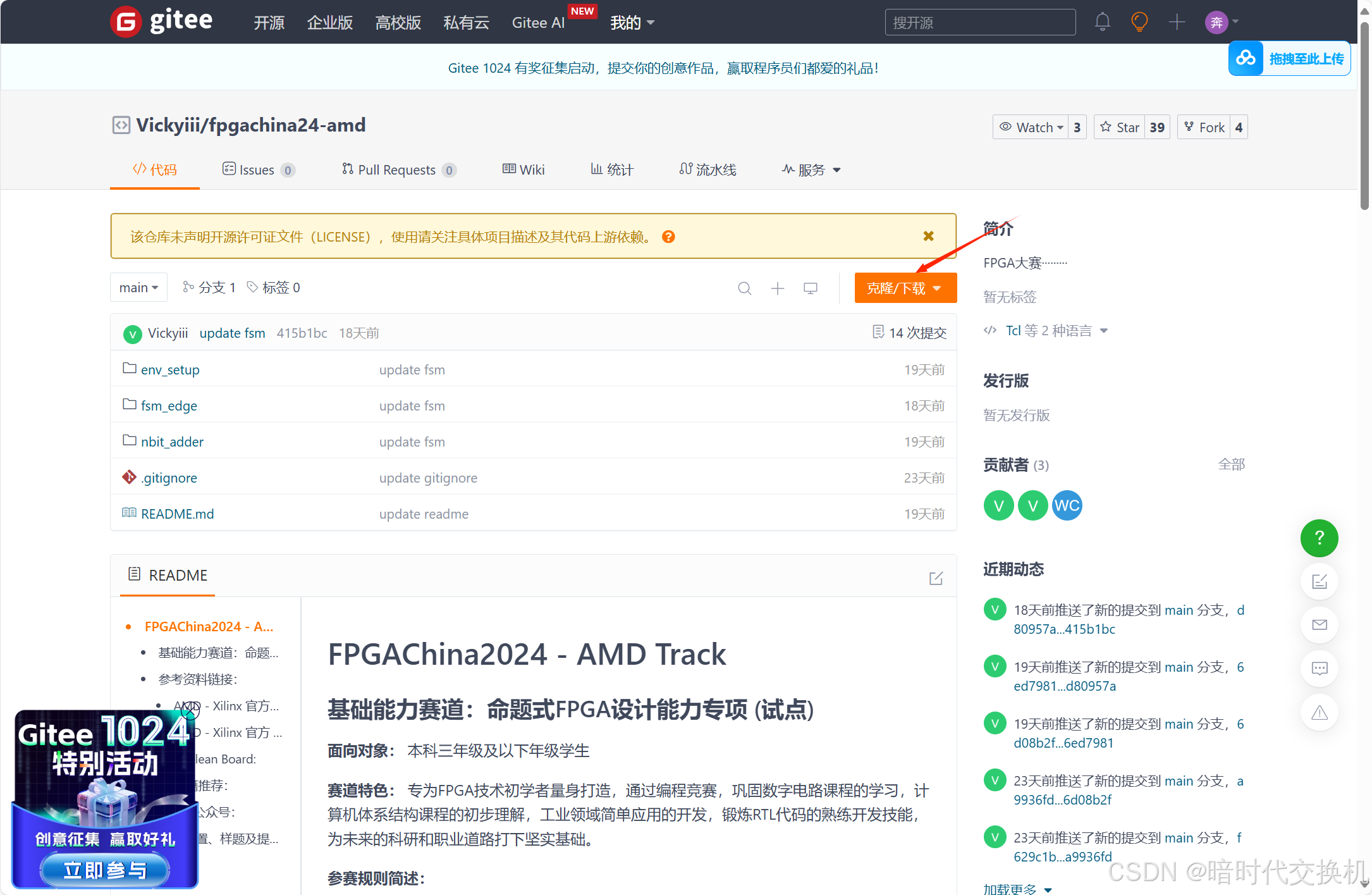The image size is (1372, 895).
Task: Open the create new plus icon
Action: point(1177,22)
